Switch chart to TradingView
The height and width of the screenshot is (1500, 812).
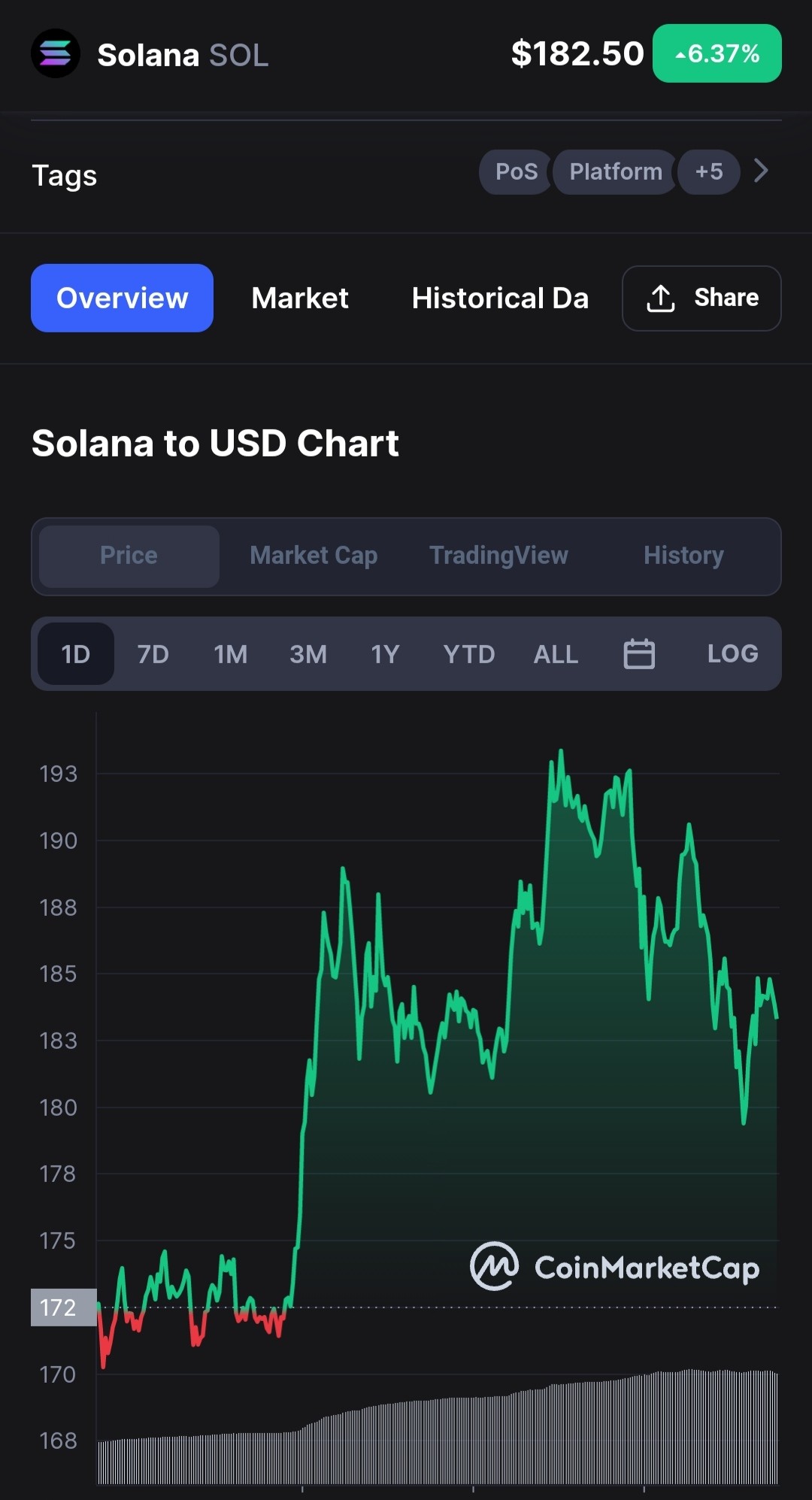(x=498, y=556)
